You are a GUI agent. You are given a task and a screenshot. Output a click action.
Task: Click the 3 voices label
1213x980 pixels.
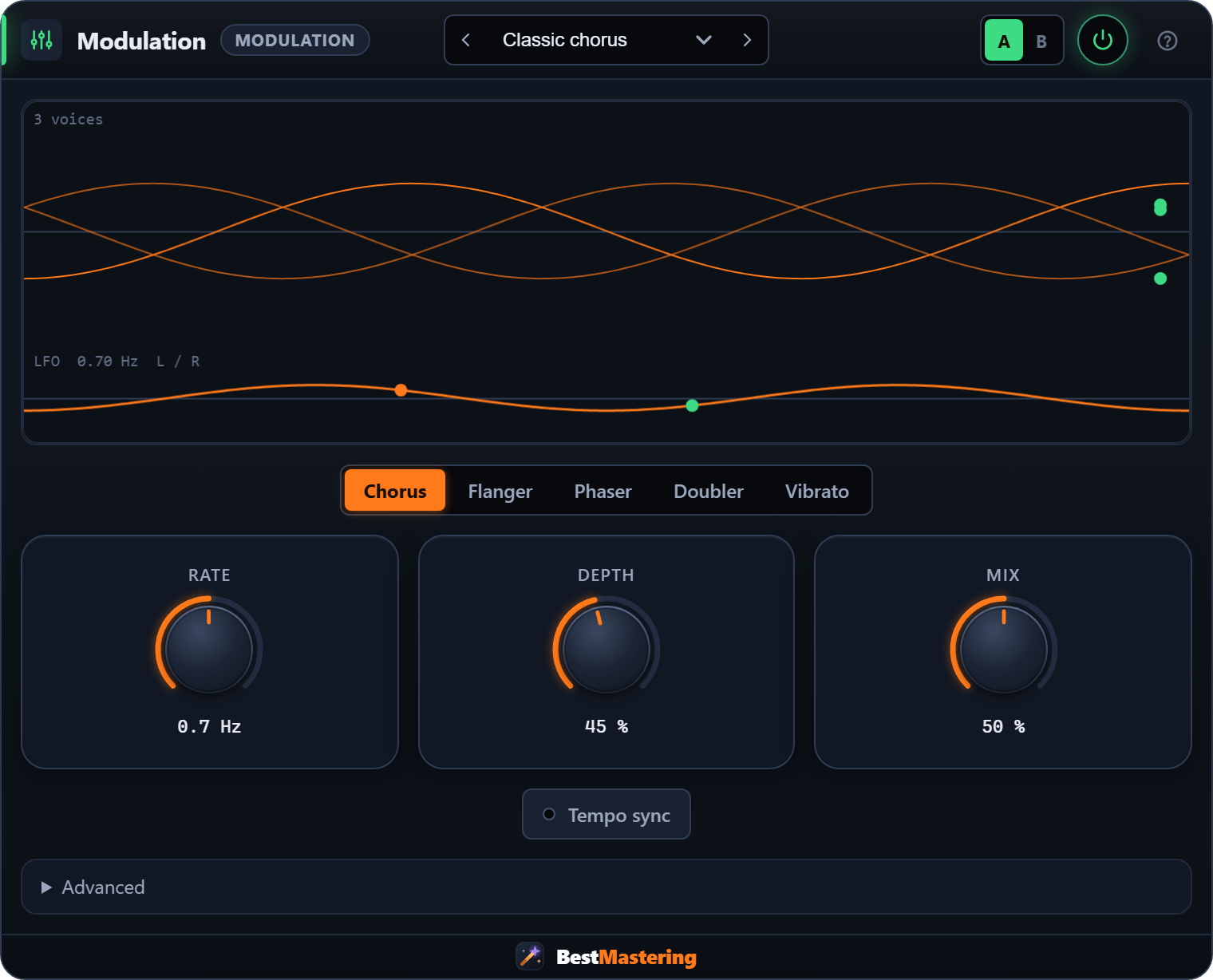pyautogui.click(x=69, y=119)
